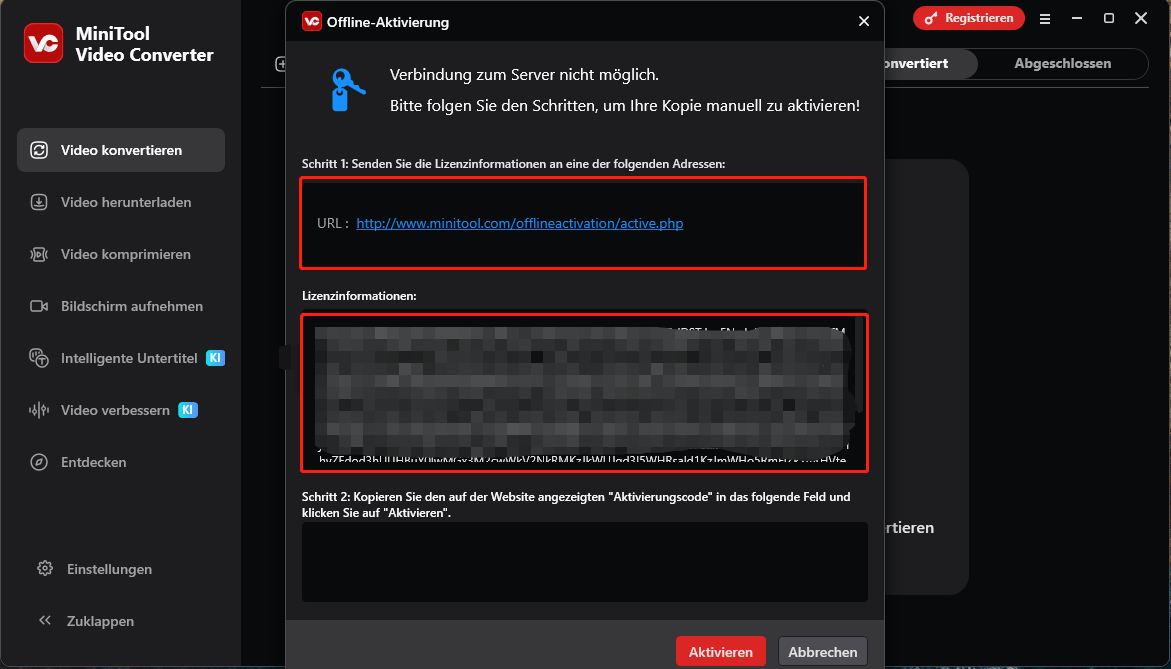Collapse the sidebar with the Zuklappen chevrons
Screen dimensions: 1171x669
click(x=45, y=621)
